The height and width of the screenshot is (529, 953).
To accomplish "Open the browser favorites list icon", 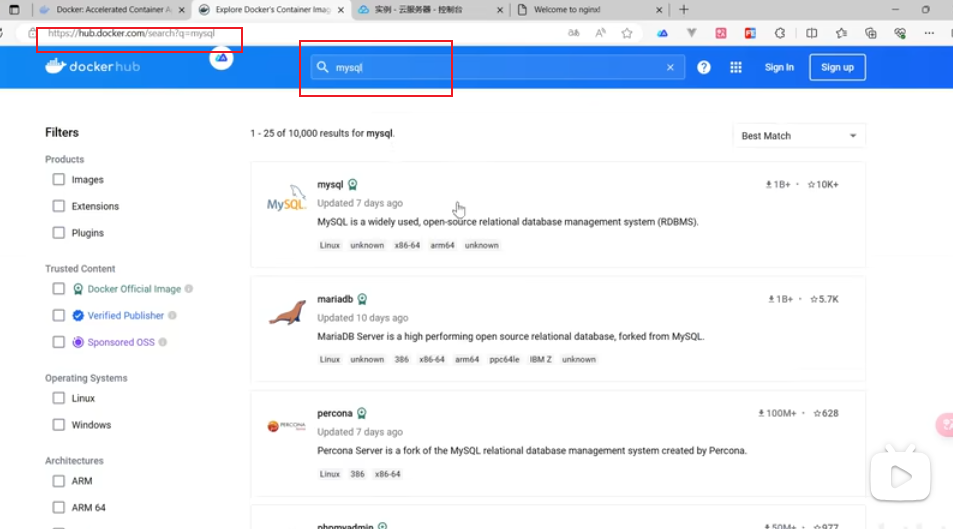I will click(x=841, y=33).
